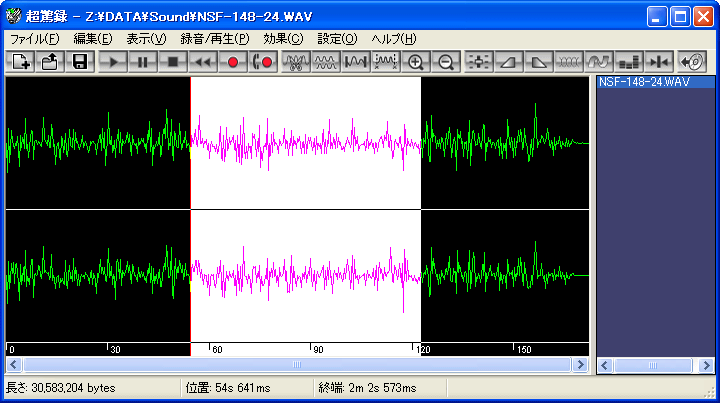The height and width of the screenshot is (403, 720).
Task: Close the 超驚録 window
Action: [x=703, y=17]
